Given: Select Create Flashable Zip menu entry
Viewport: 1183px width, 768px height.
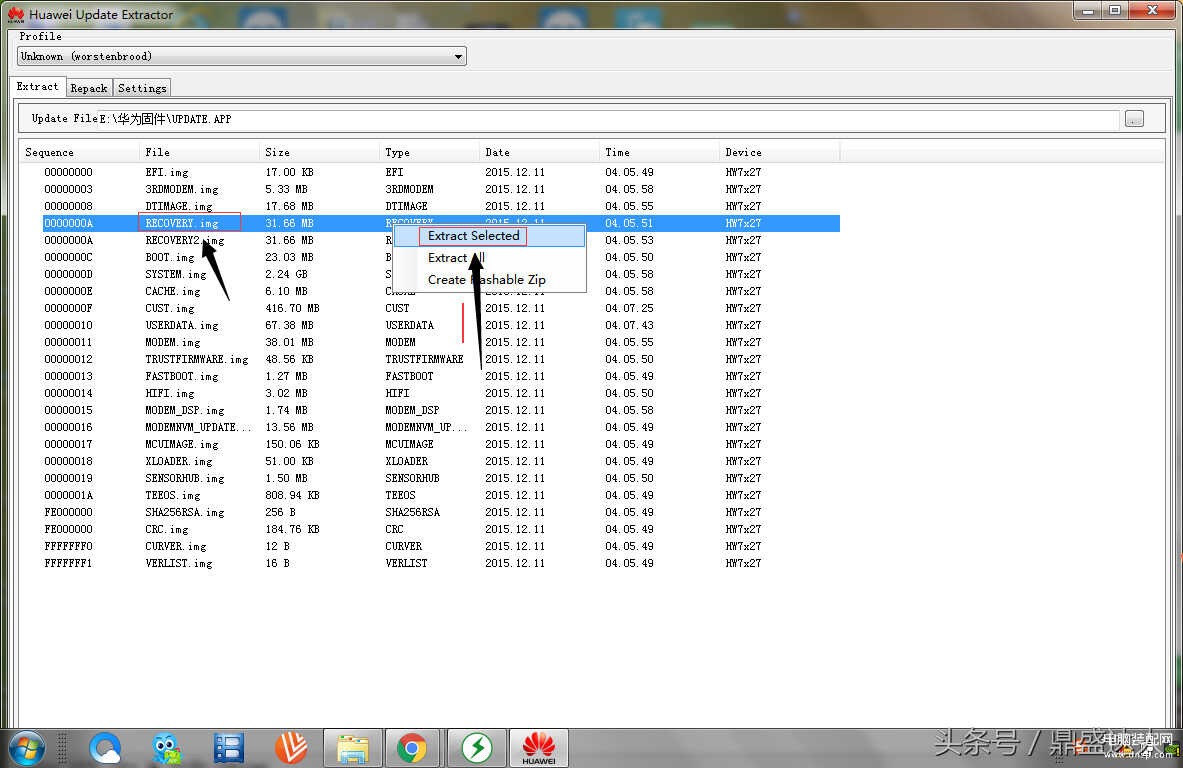Looking at the screenshot, I should point(487,280).
